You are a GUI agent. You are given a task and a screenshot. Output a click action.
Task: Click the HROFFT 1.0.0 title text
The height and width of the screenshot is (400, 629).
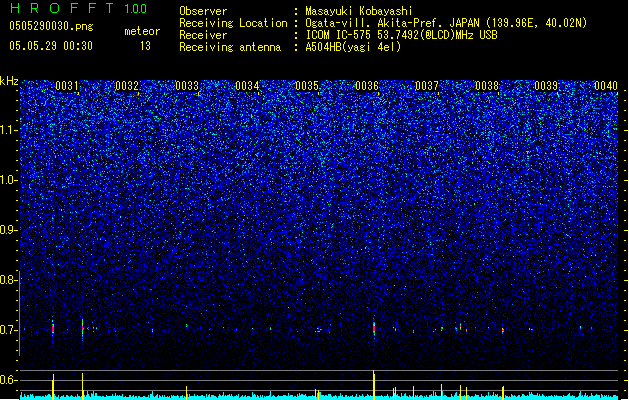(79, 8)
